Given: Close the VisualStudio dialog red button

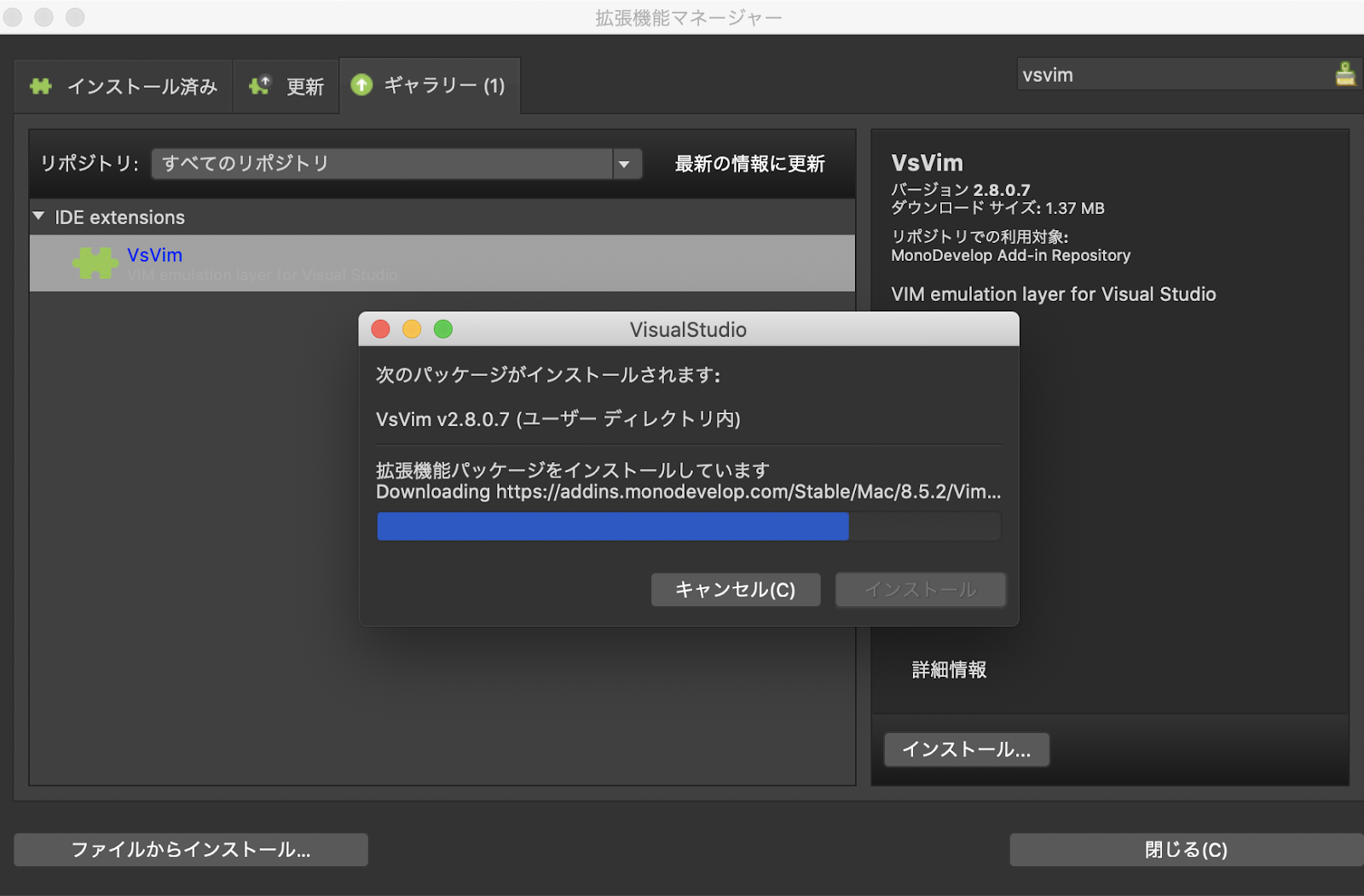Looking at the screenshot, I should point(381,329).
